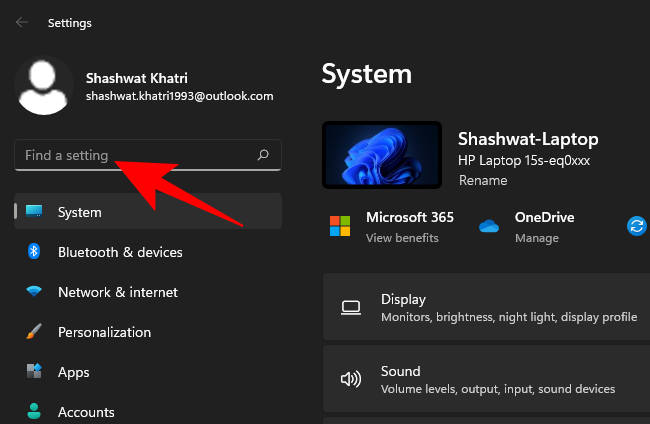This screenshot has height=424, width=650.
Task: Click the Personalization paintbrush icon
Action: pyautogui.click(x=34, y=332)
